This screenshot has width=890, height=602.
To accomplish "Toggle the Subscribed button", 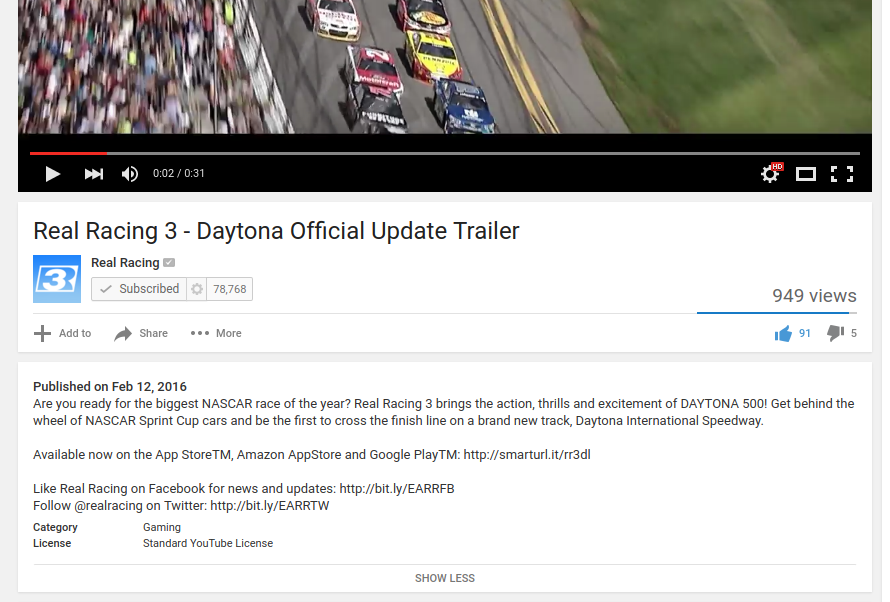I will [x=139, y=289].
